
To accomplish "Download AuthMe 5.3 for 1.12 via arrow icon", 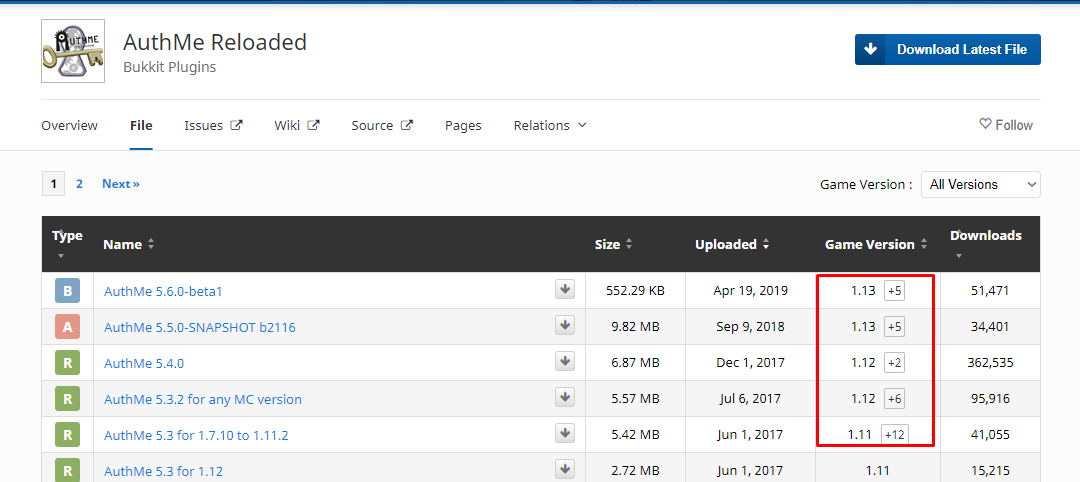I will click(565, 469).
